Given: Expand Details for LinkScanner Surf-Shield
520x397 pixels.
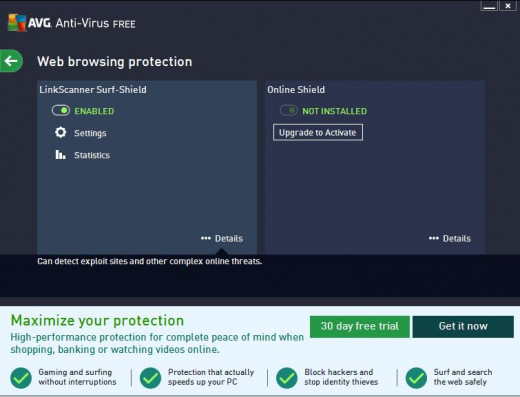Looking at the screenshot, I should click(x=222, y=238).
